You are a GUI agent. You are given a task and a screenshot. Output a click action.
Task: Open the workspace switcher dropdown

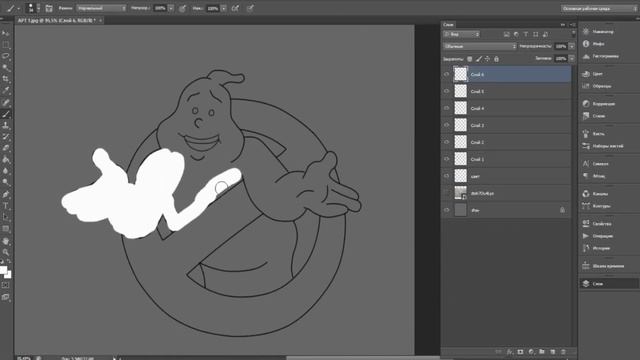[598, 8]
